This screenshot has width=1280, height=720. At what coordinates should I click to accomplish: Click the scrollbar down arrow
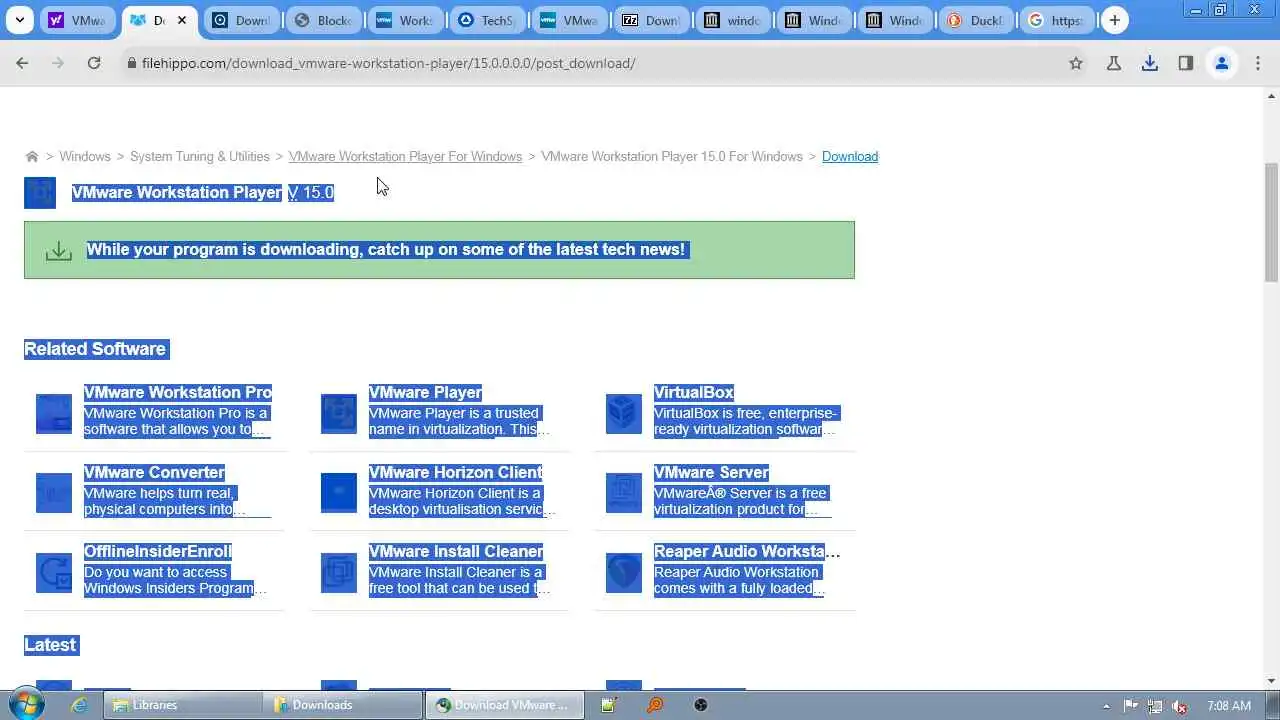(x=1272, y=681)
